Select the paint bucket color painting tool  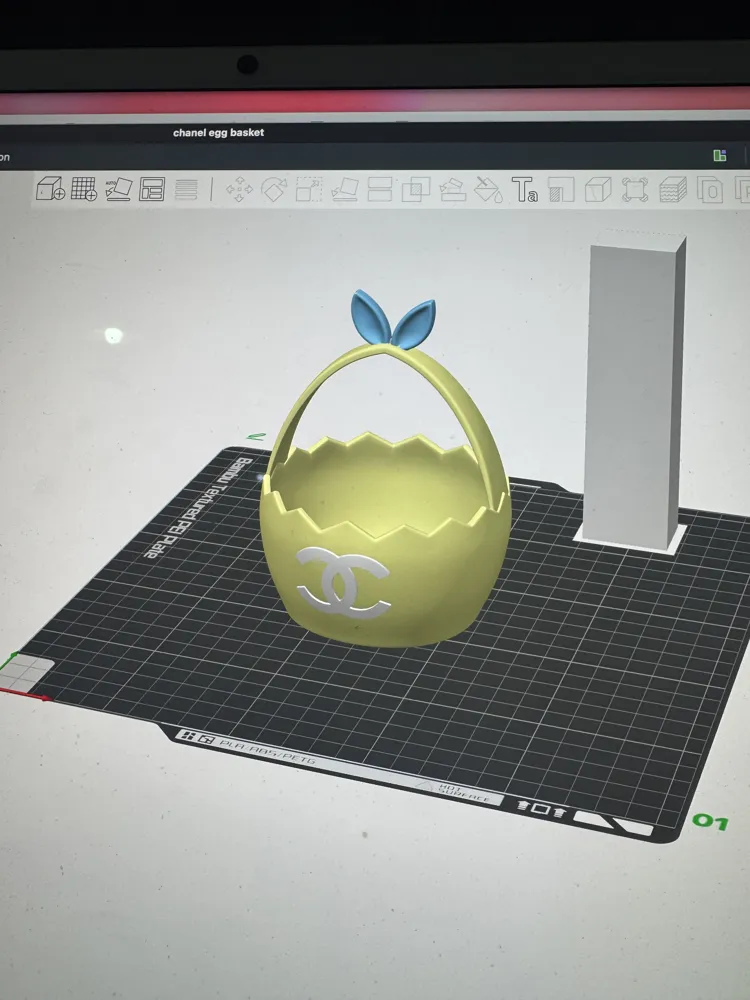click(x=489, y=189)
